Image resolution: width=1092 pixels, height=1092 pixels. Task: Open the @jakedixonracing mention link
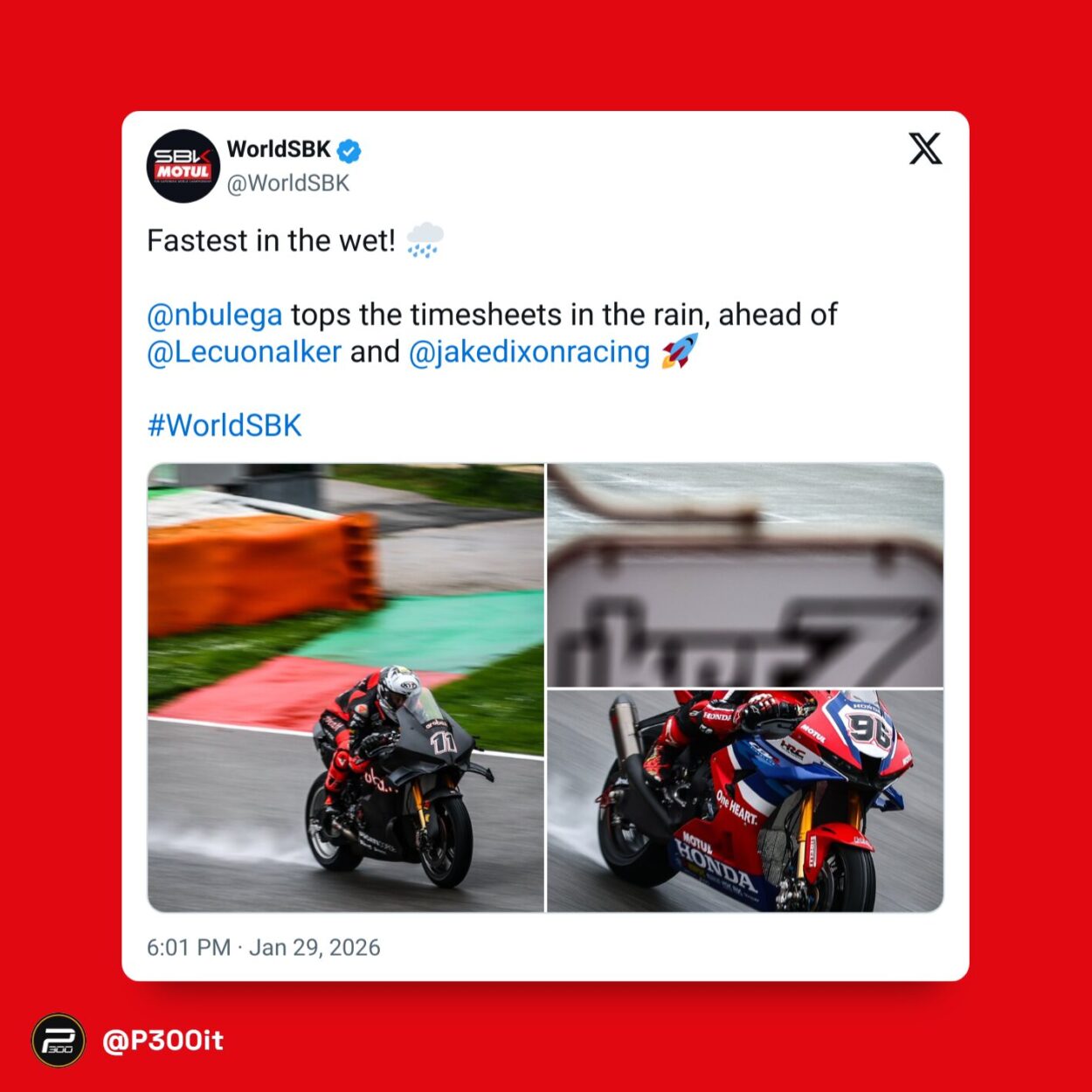click(529, 352)
